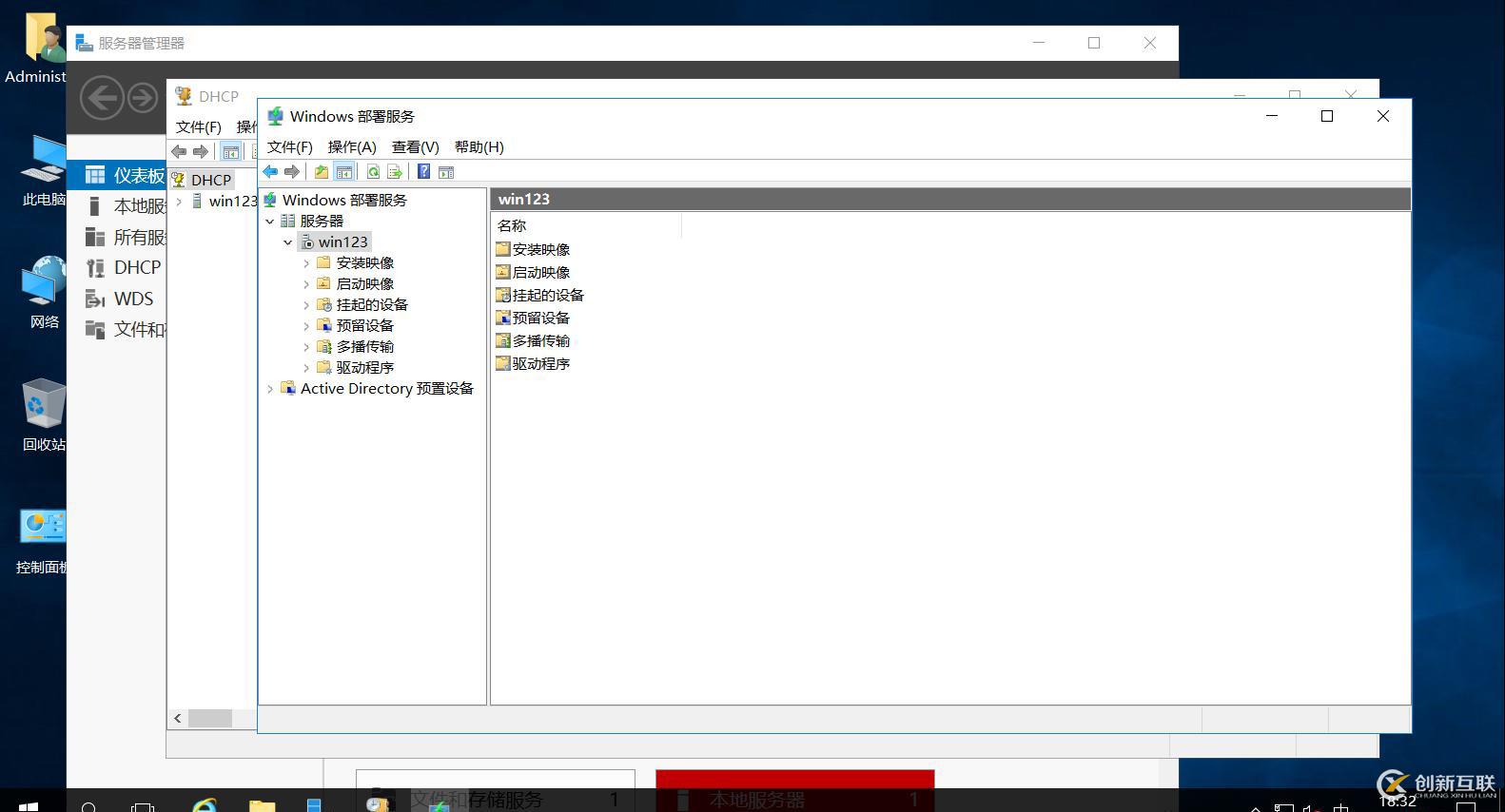This screenshot has height=812, width=1505.
Task: Select 驱动程序 in the WDS tree
Action: click(x=364, y=368)
